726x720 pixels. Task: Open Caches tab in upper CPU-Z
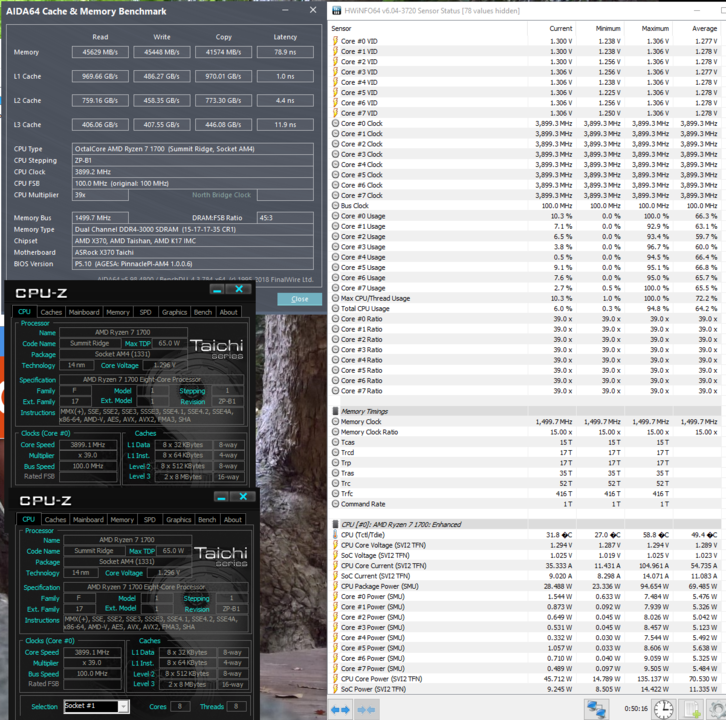pyautogui.click(x=51, y=312)
